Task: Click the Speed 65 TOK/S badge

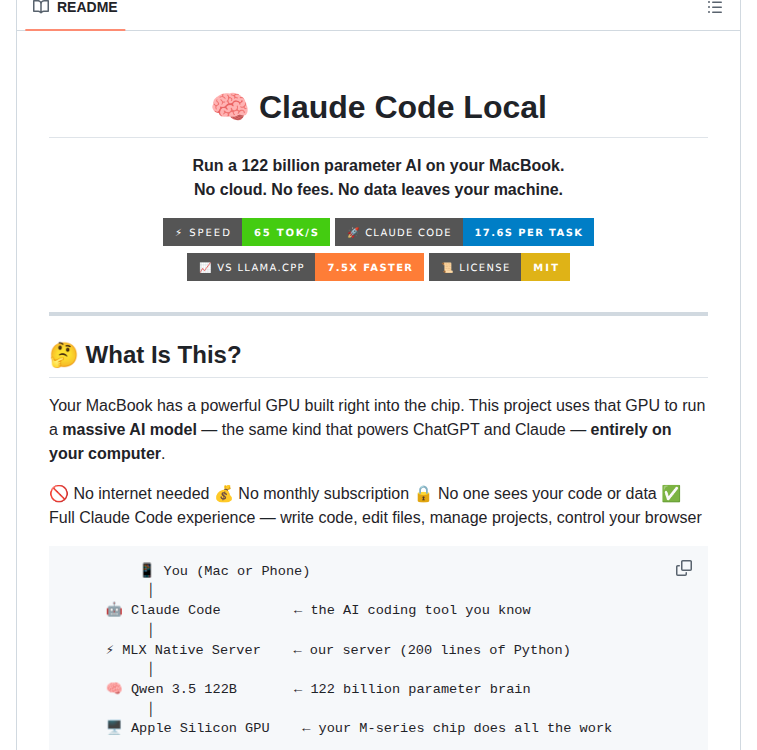Action: (x=246, y=232)
